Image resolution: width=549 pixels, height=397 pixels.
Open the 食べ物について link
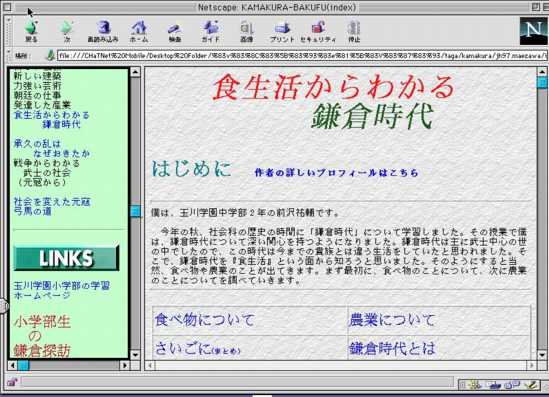point(205,320)
